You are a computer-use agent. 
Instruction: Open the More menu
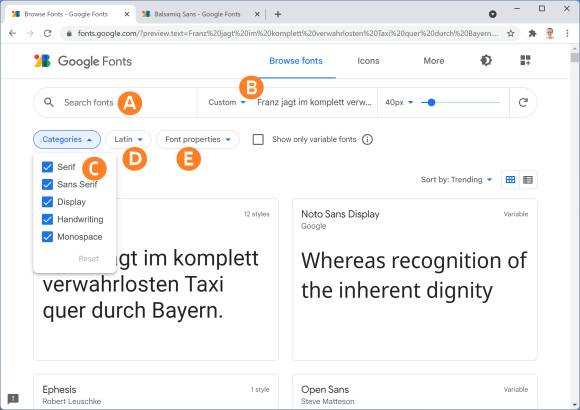click(434, 61)
